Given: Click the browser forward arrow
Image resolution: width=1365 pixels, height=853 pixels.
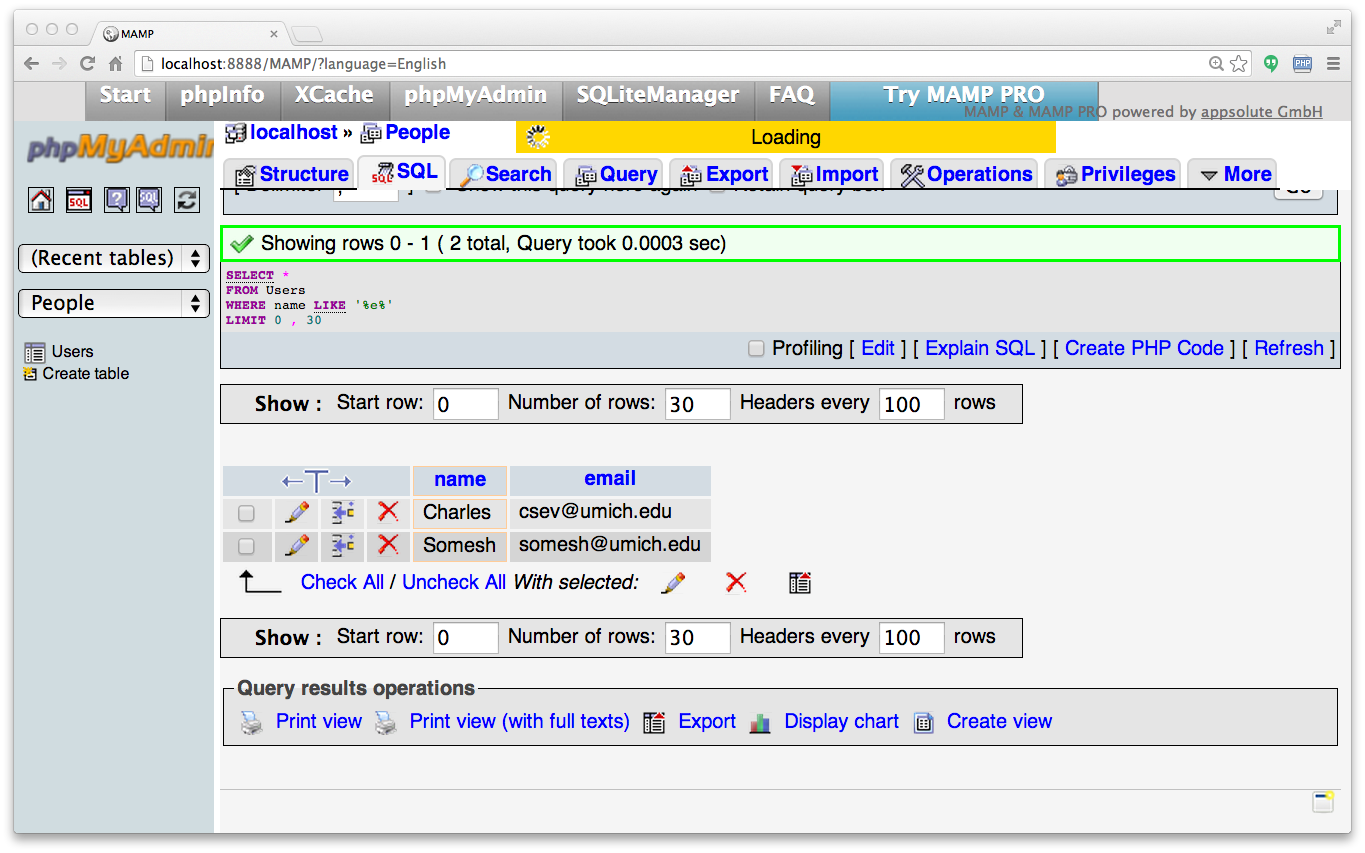Looking at the screenshot, I should click(x=60, y=64).
